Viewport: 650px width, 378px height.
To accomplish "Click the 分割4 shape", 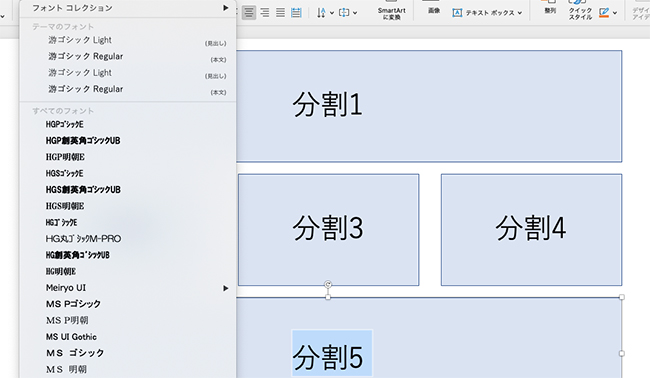I will pos(531,230).
